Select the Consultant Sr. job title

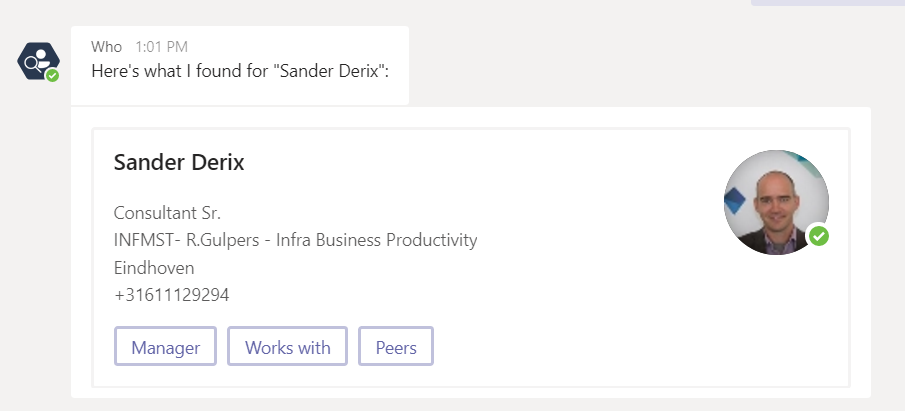[167, 213]
